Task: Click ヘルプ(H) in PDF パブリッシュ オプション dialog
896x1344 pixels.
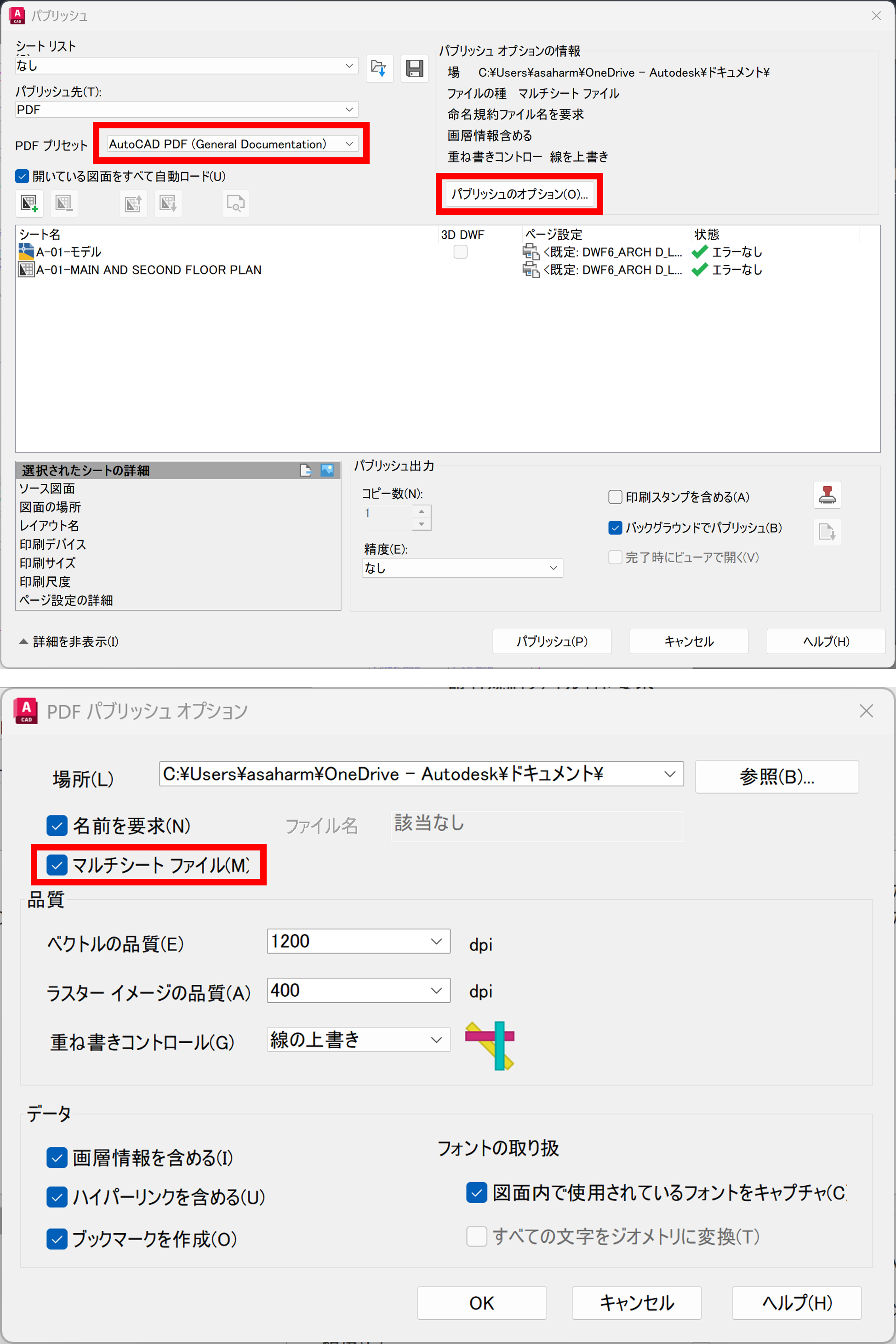Action: click(797, 1303)
